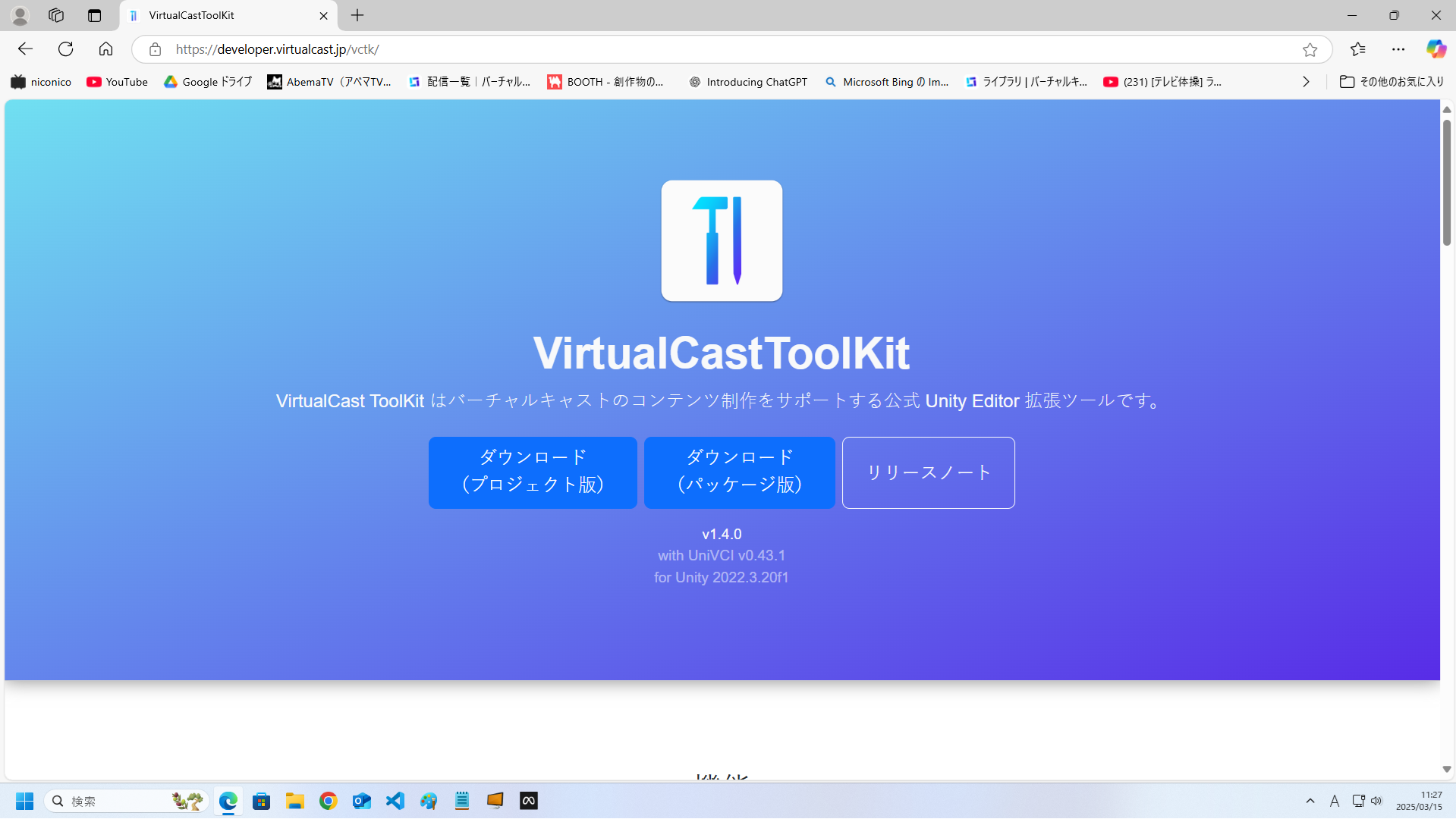Open the Copilot sidebar icon

(1436, 49)
